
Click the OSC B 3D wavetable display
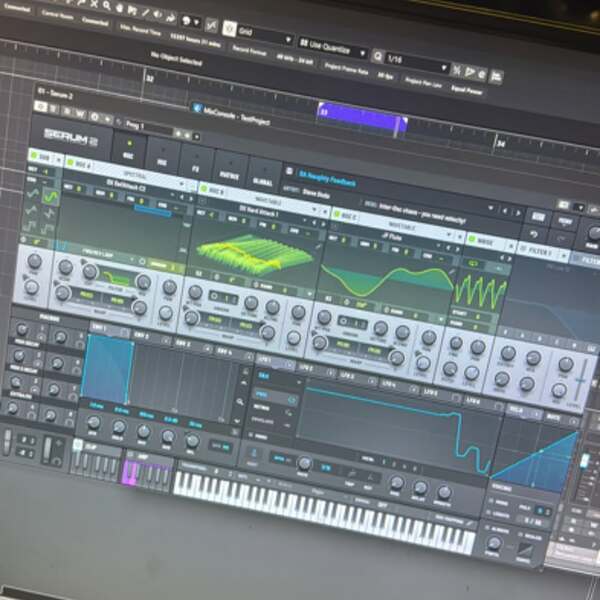[254, 253]
